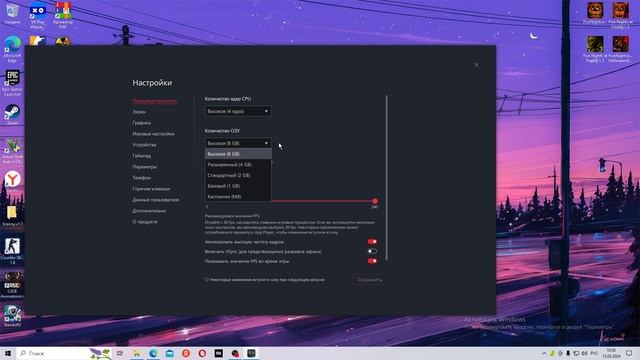Click the microphone tray icon
The width and height of the screenshot is (640, 360).
click(568, 353)
